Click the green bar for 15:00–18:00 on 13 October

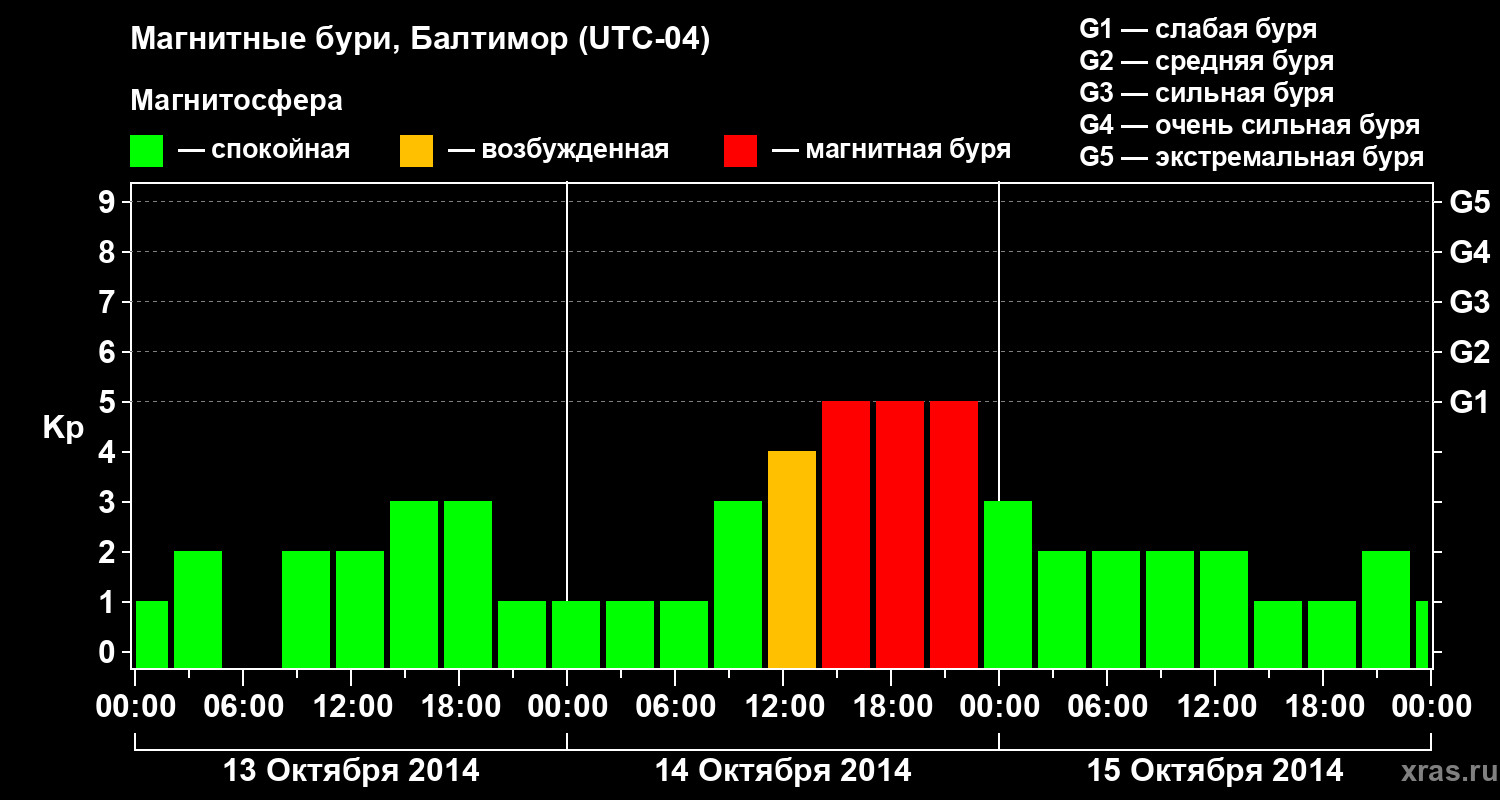click(x=414, y=584)
